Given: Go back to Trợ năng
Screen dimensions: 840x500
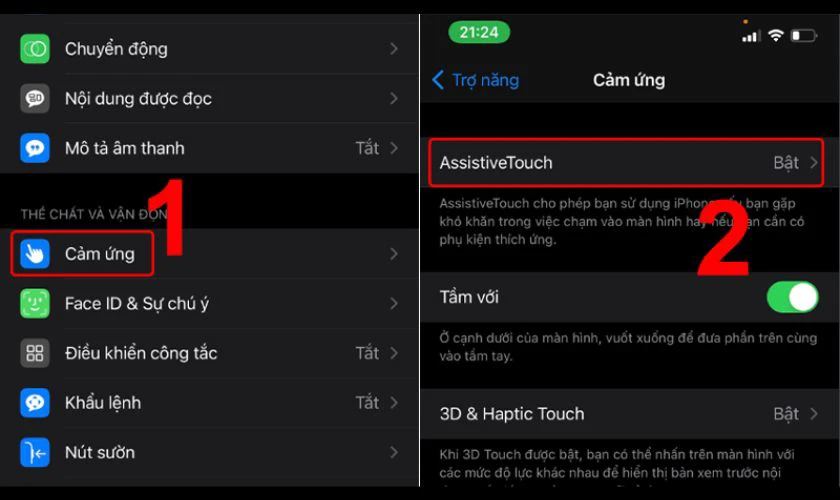Looking at the screenshot, I should [x=475, y=80].
